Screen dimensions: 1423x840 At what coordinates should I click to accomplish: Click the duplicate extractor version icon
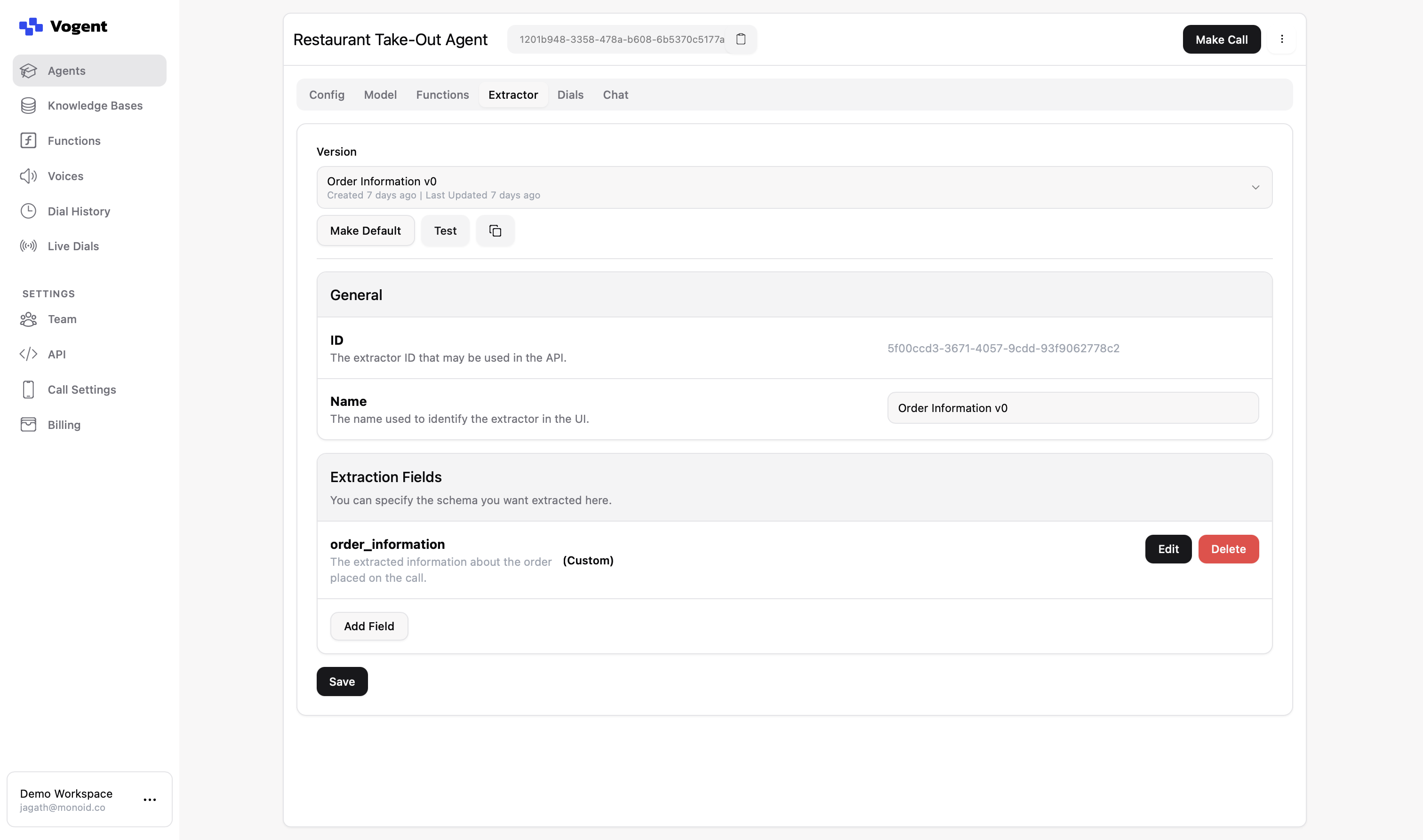(x=495, y=230)
